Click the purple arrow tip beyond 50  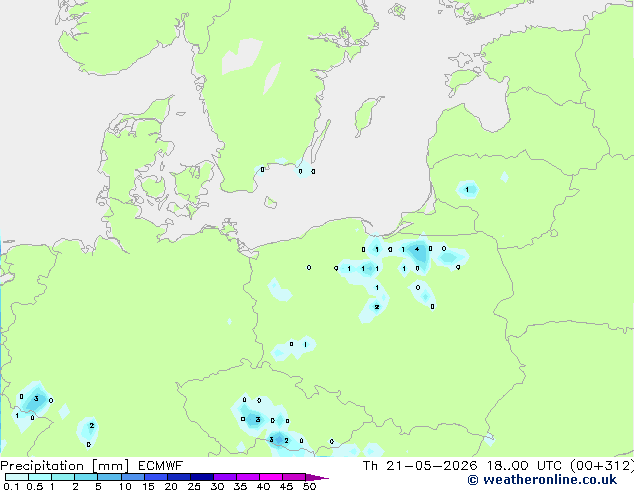pos(318,477)
